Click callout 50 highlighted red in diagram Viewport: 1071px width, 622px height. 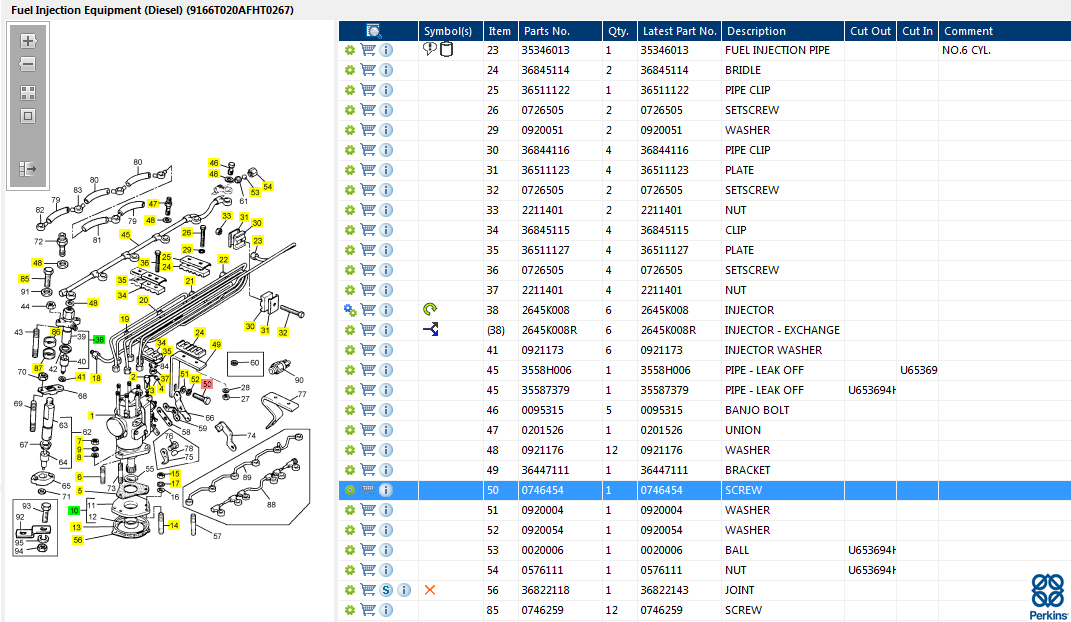tap(207, 384)
